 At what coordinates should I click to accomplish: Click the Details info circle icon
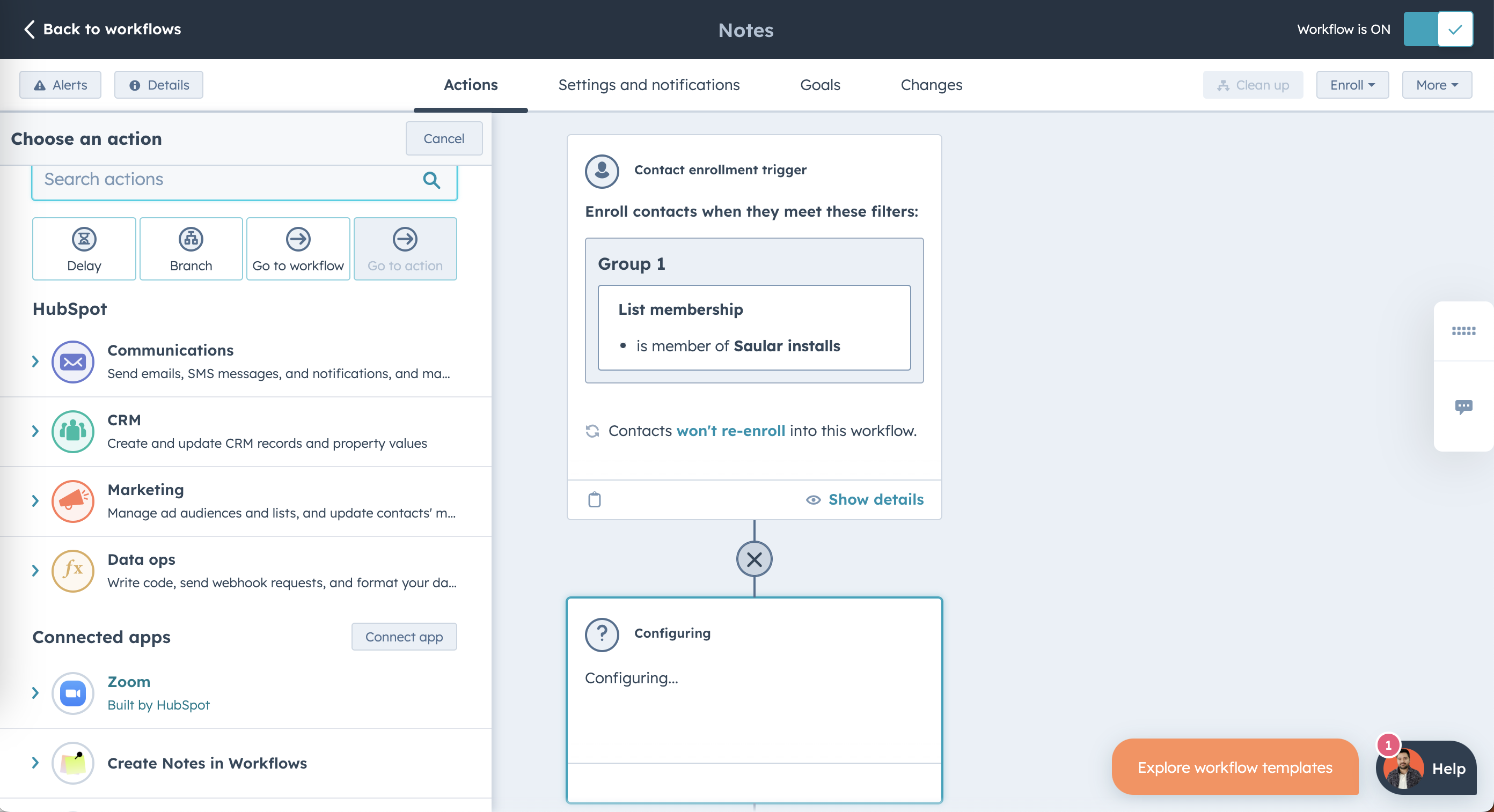135,85
